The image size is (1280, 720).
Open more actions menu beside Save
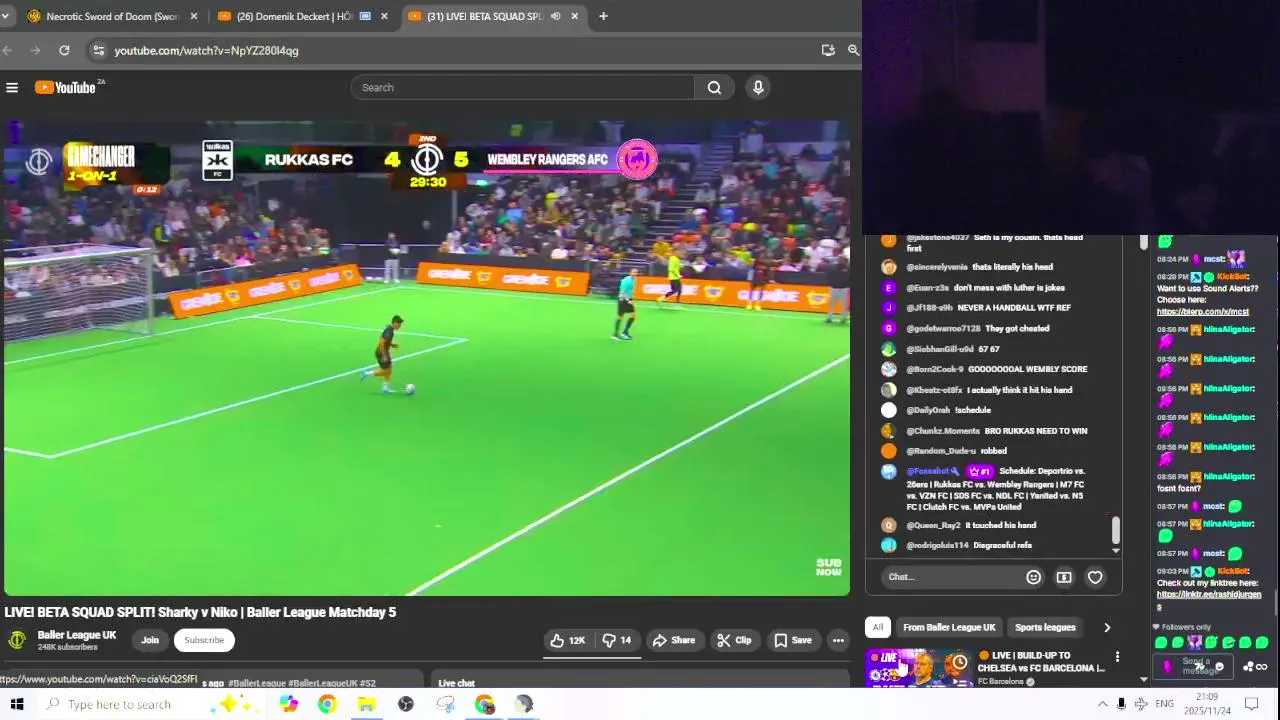coord(838,640)
